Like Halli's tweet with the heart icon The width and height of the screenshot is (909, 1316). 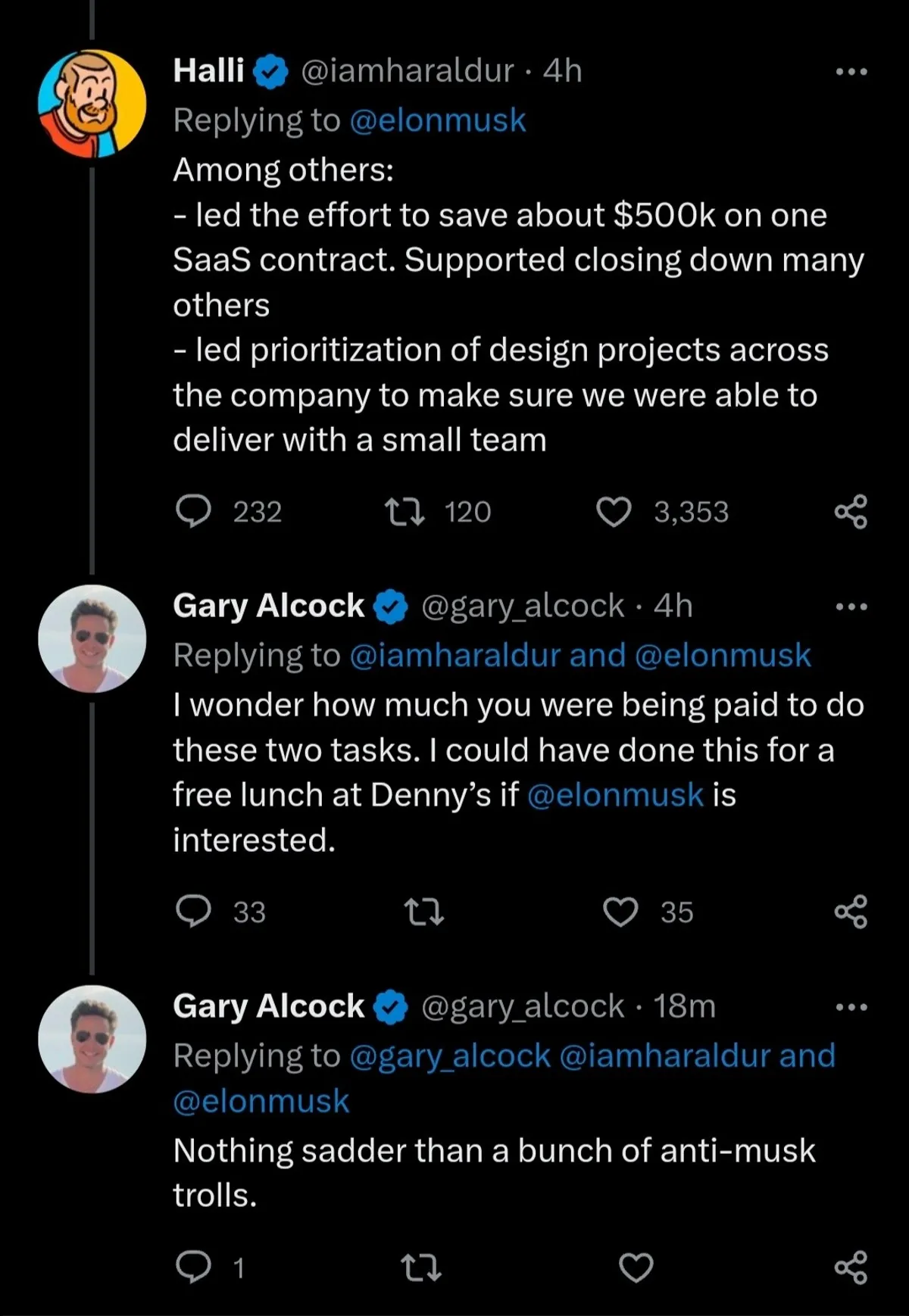(x=614, y=512)
